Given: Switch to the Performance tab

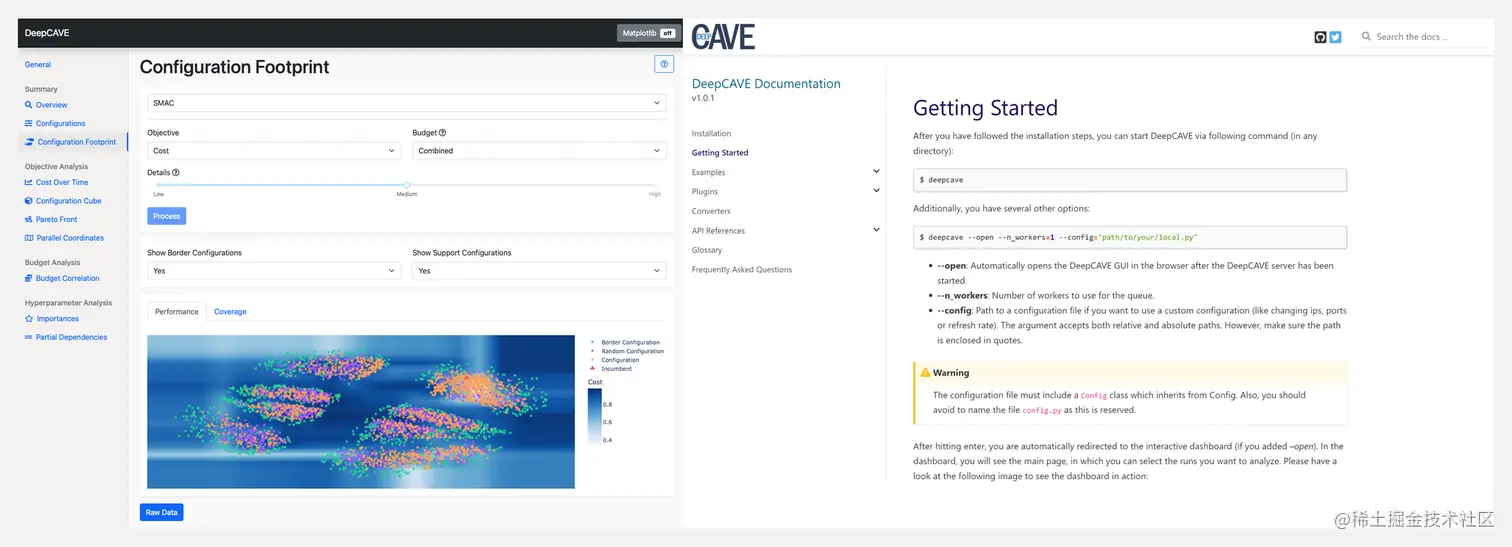Looking at the screenshot, I should [x=177, y=312].
